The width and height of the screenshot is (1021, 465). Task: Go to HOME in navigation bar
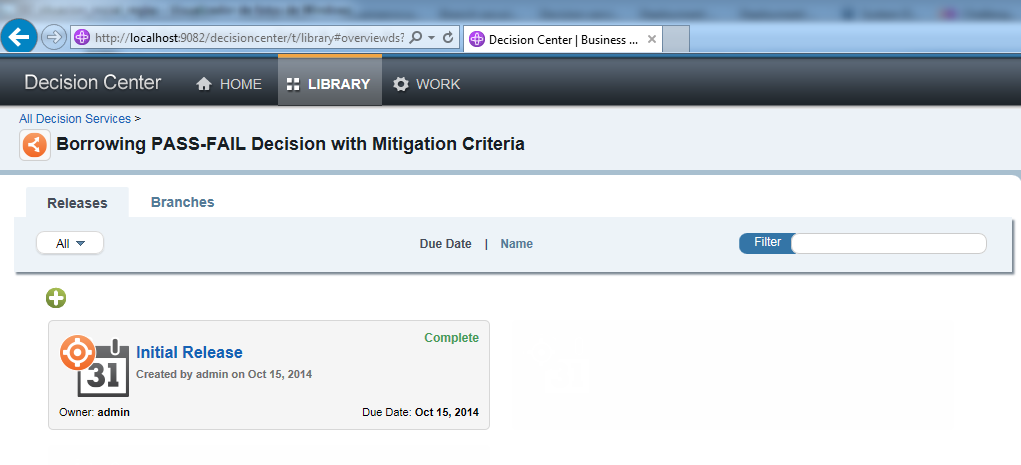click(x=229, y=84)
